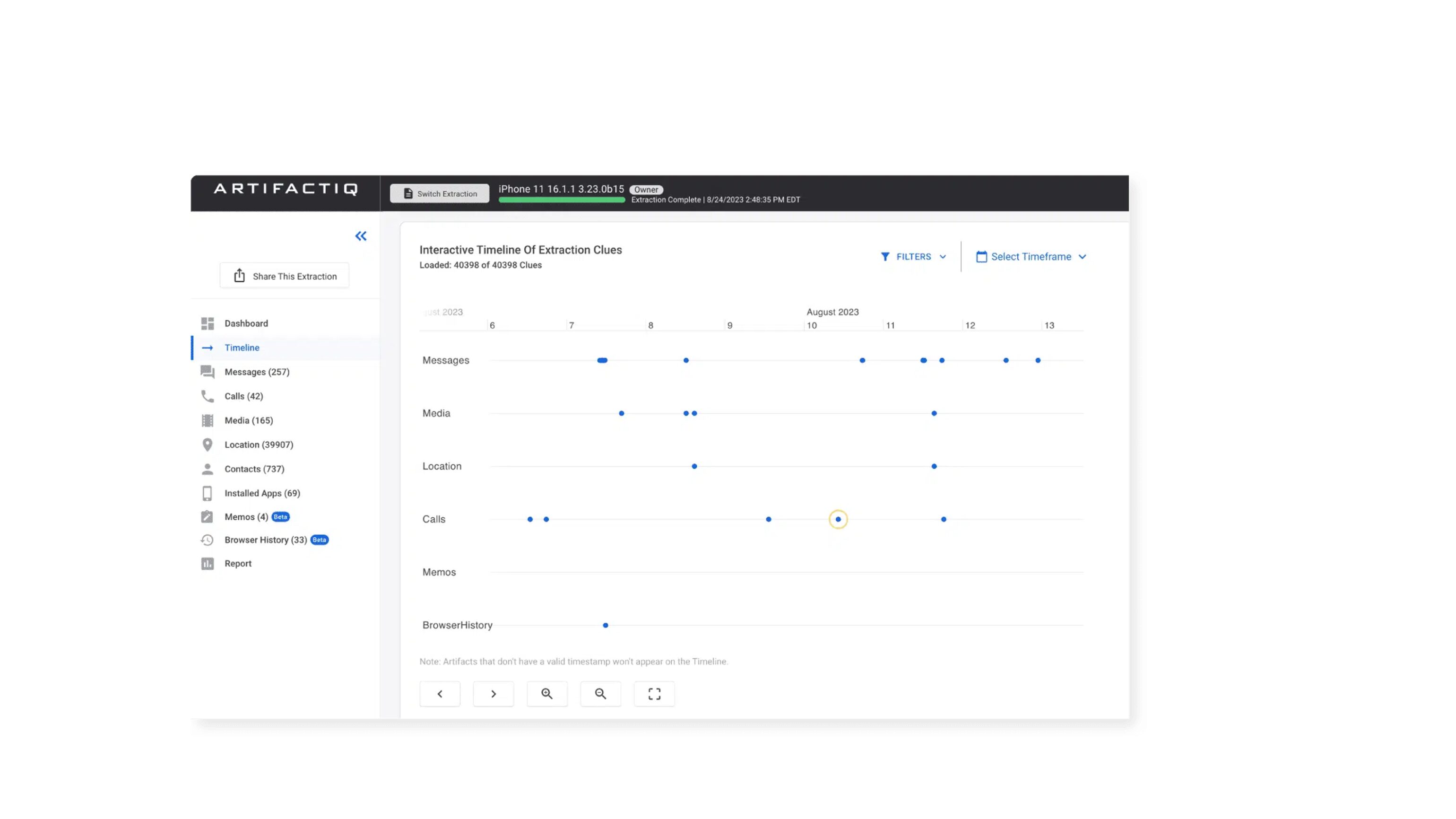Click the BrowserHistory timeline dot
The image size is (1456, 819).
coord(606,625)
